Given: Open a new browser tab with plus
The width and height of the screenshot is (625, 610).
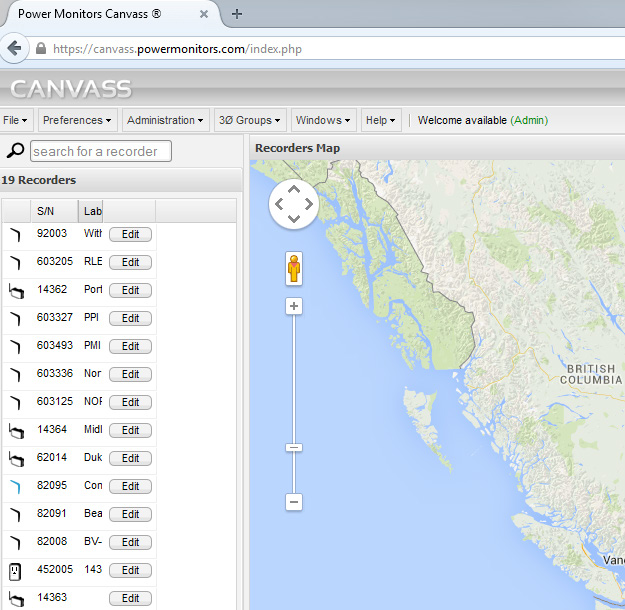Looking at the screenshot, I should pyautogui.click(x=237, y=14).
